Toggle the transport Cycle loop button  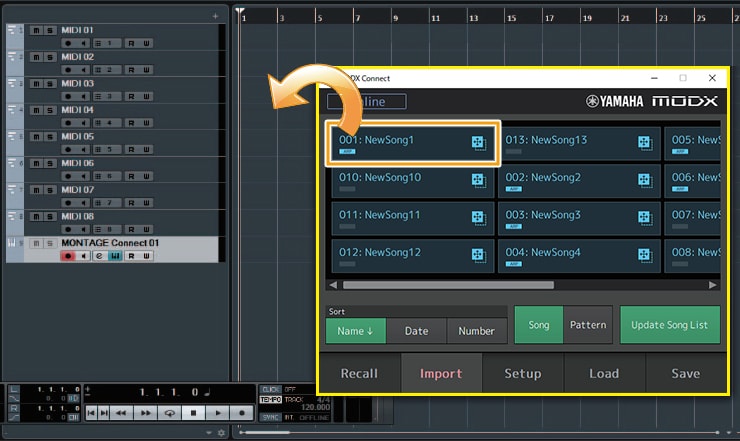(170, 412)
